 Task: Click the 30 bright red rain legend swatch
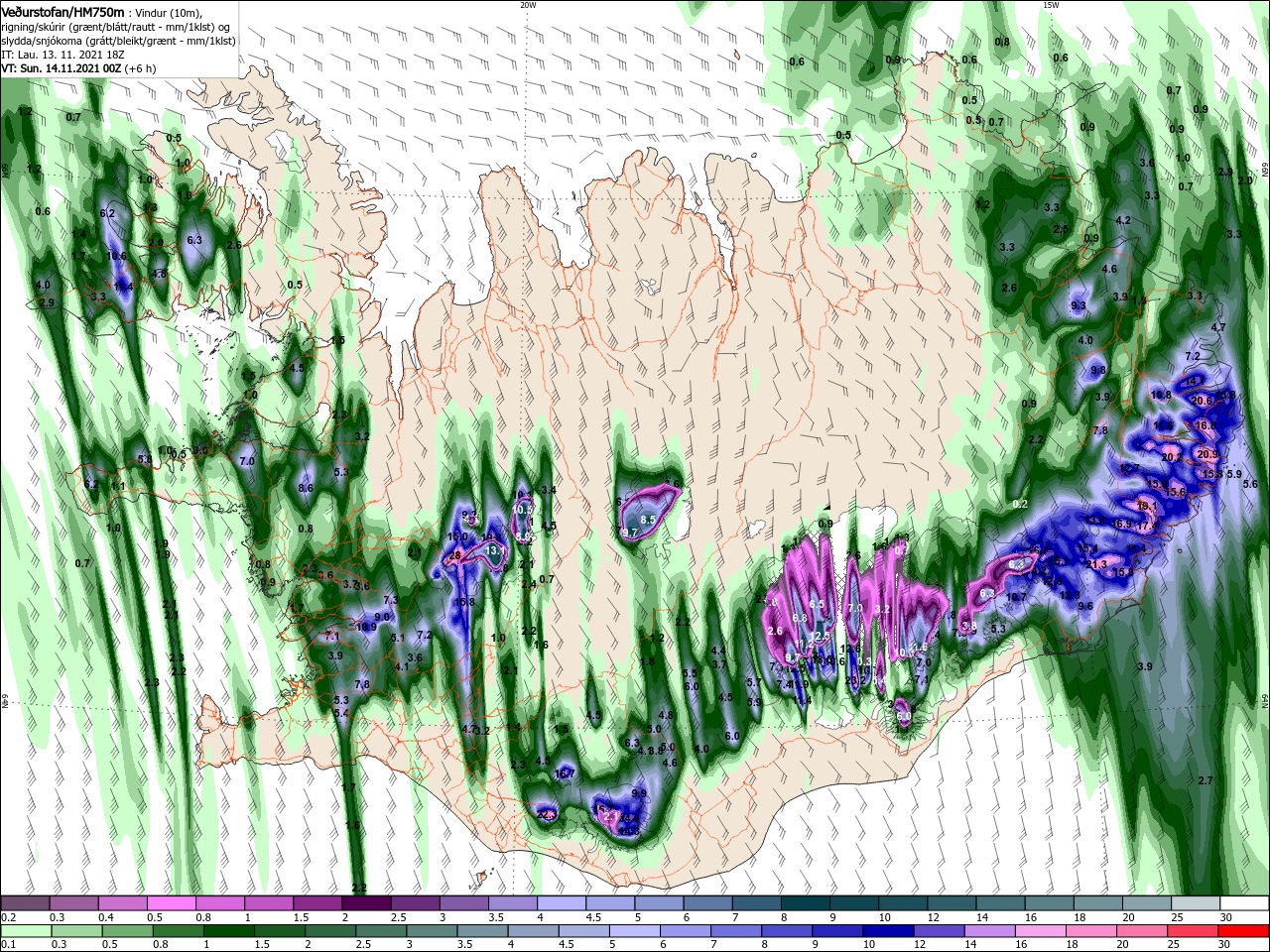tap(1242, 931)
